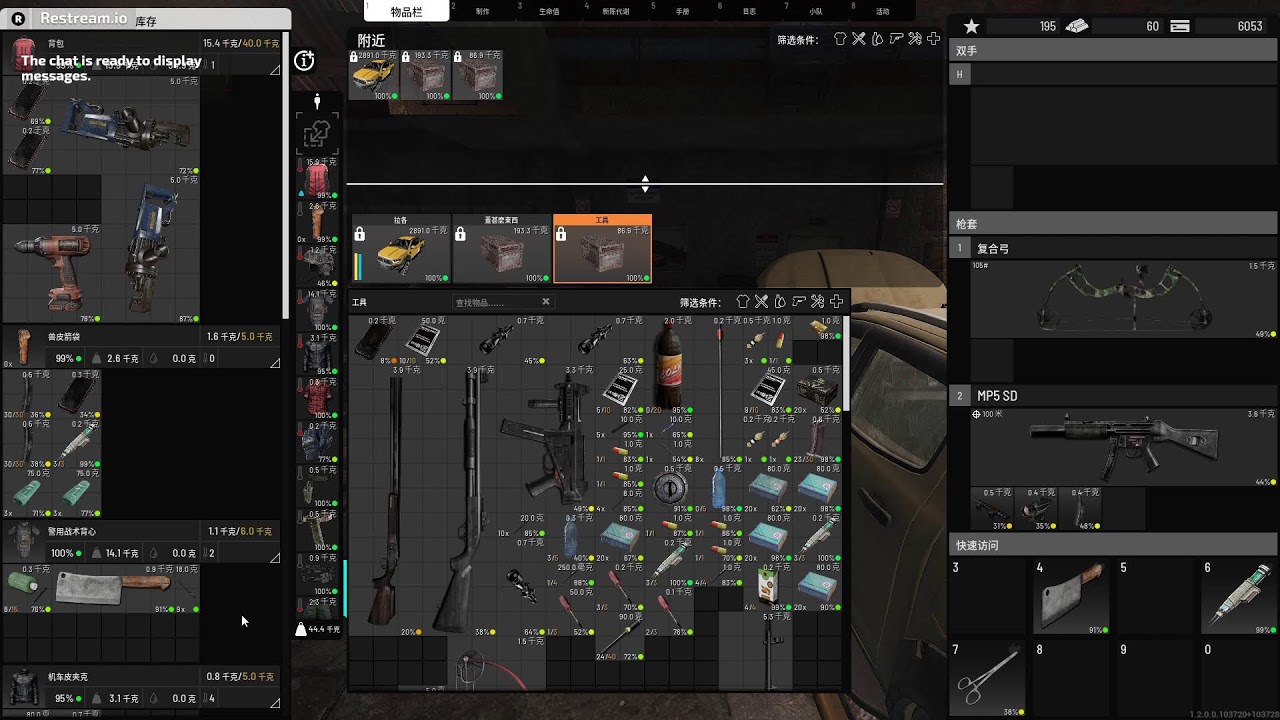Click the 工具 container scrollbar
The image size is (1280, 720).
point(847,363)
